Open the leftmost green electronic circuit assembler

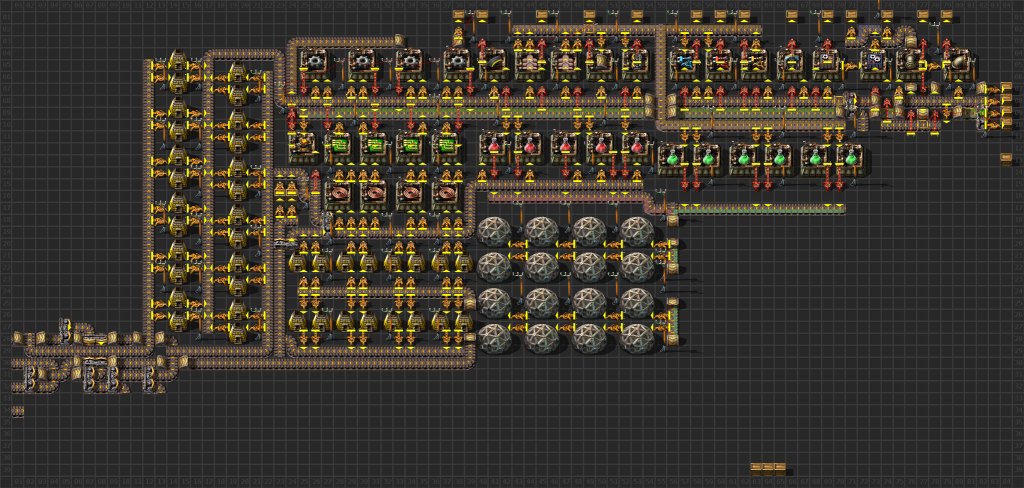click(338, 147)
